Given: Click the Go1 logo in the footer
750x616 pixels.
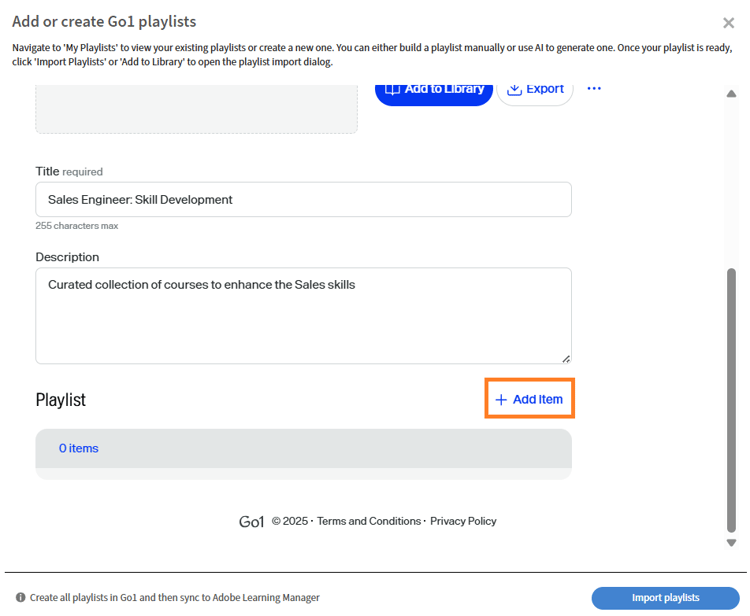Looking at the screenshot, I should pyautogui.click(x=252, y=521).
